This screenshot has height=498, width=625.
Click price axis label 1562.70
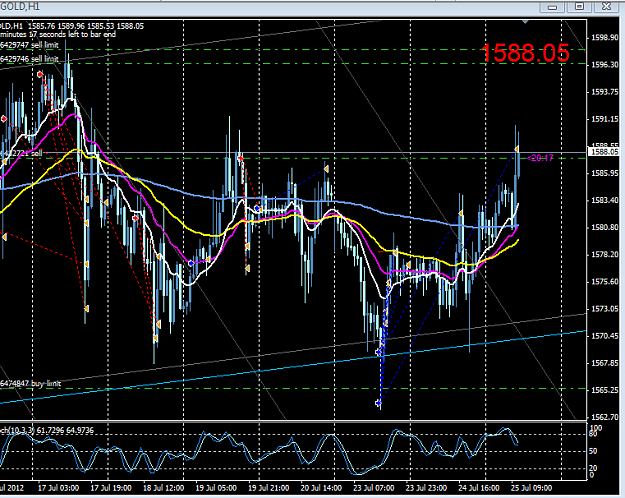coord(604,417)
